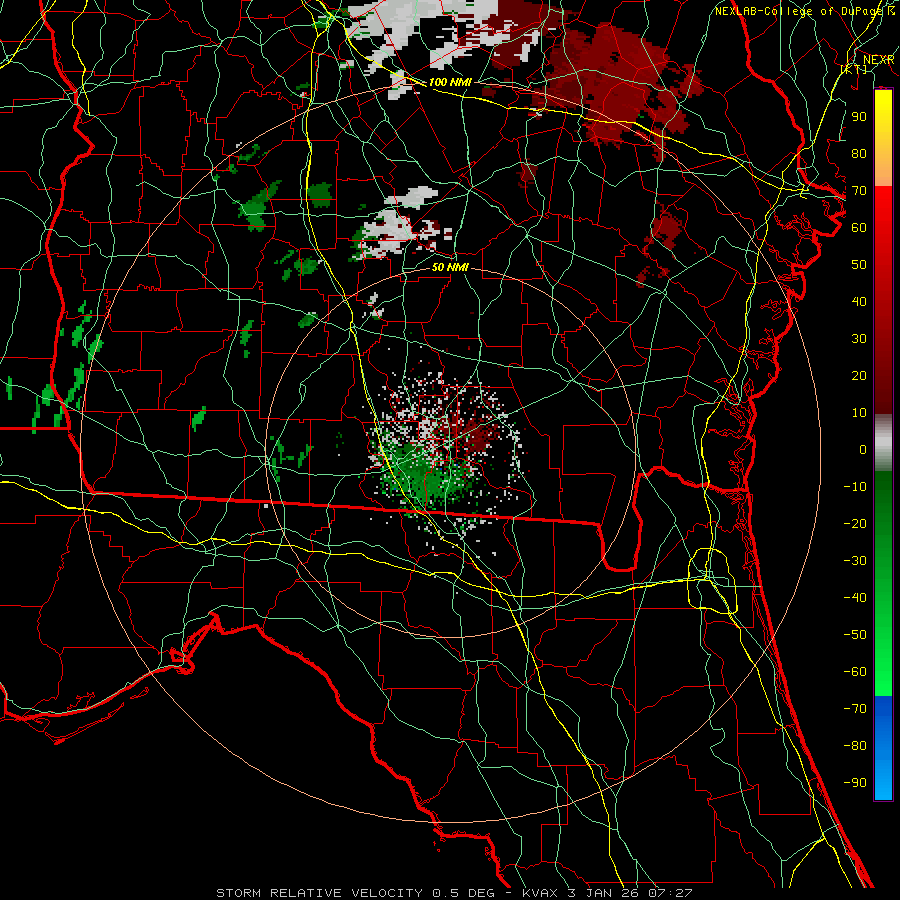Viewport: 900px width, 900px height.
Task: Pick the blue segment at the color bar bottom
Action: [x=883, y=748]
